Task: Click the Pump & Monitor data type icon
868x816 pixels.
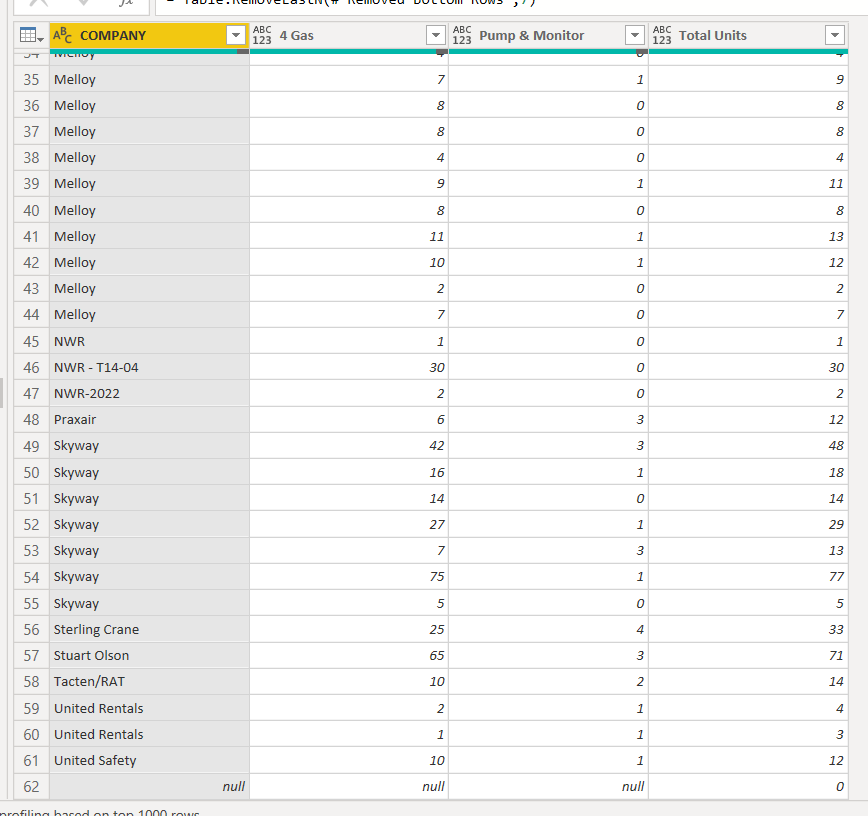Action: [x=462, y=35]
